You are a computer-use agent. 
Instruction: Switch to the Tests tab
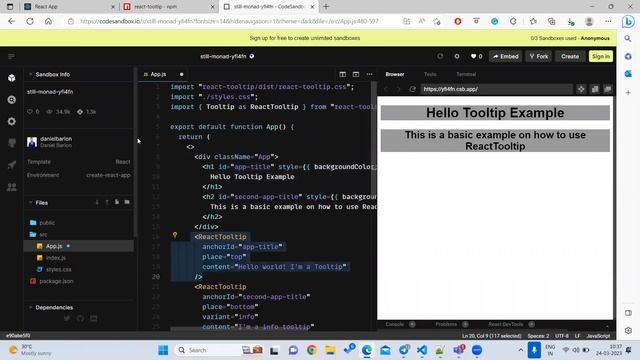(430, 74)
